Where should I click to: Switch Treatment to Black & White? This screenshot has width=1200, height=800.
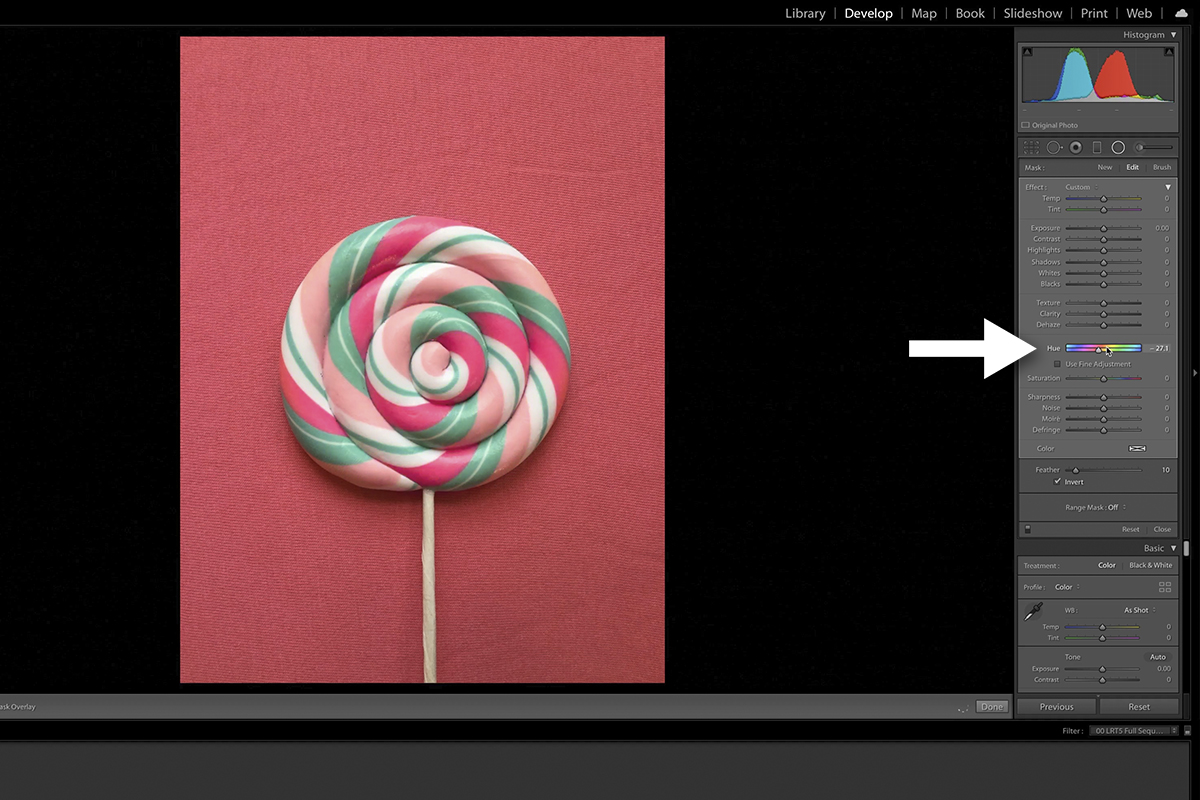[x=1150, y=565]
